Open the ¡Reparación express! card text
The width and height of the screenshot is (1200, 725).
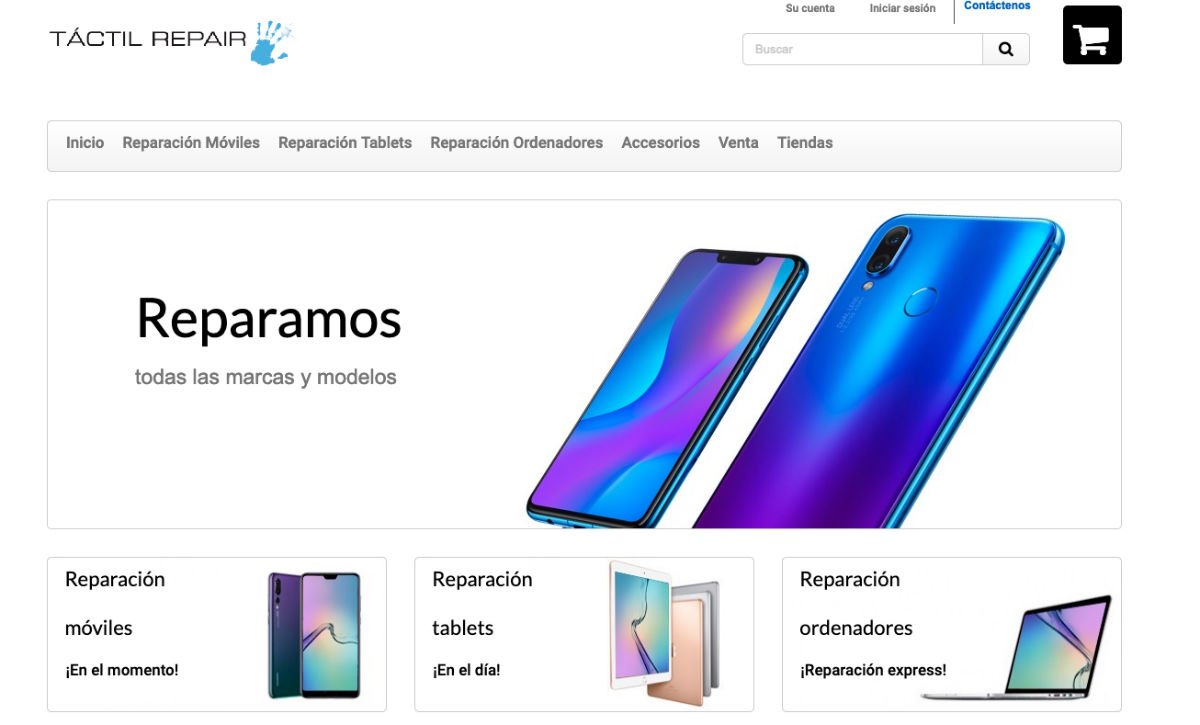[x=873, y=670]
